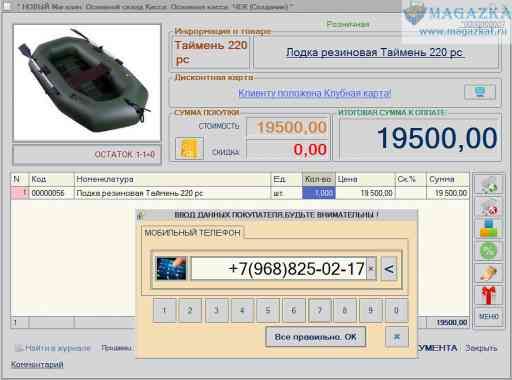Click the red gift ribbon icon
The height and width of the screenshot is (380, 512).
(489, 295)
